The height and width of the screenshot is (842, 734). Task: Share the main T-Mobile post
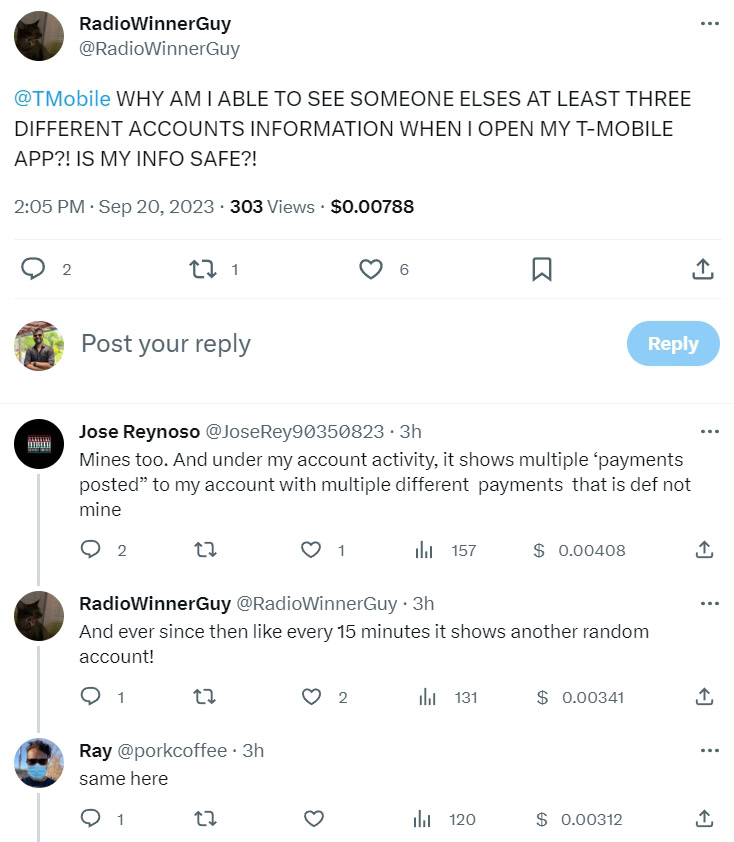(702, 269)
